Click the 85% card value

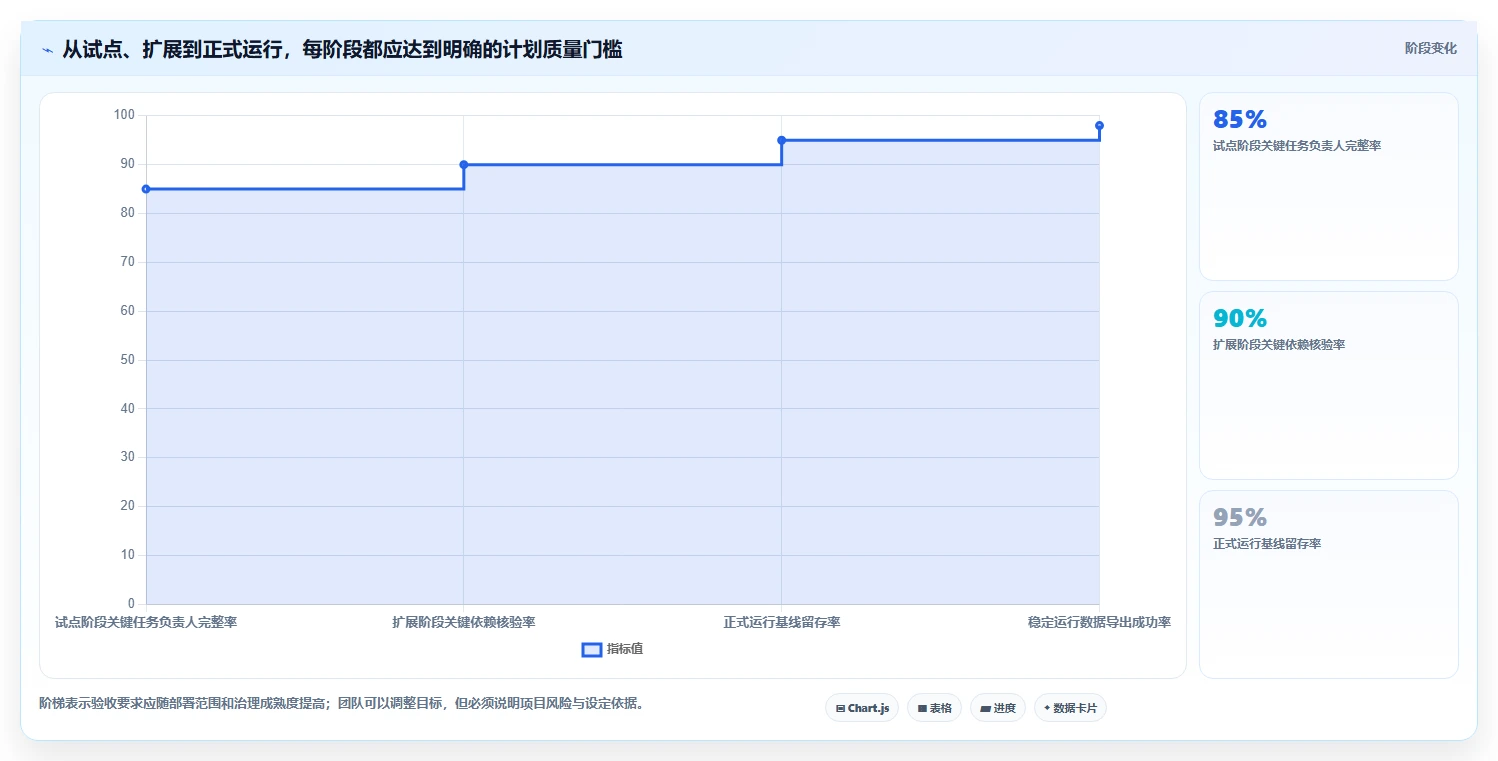(1240, 119)
